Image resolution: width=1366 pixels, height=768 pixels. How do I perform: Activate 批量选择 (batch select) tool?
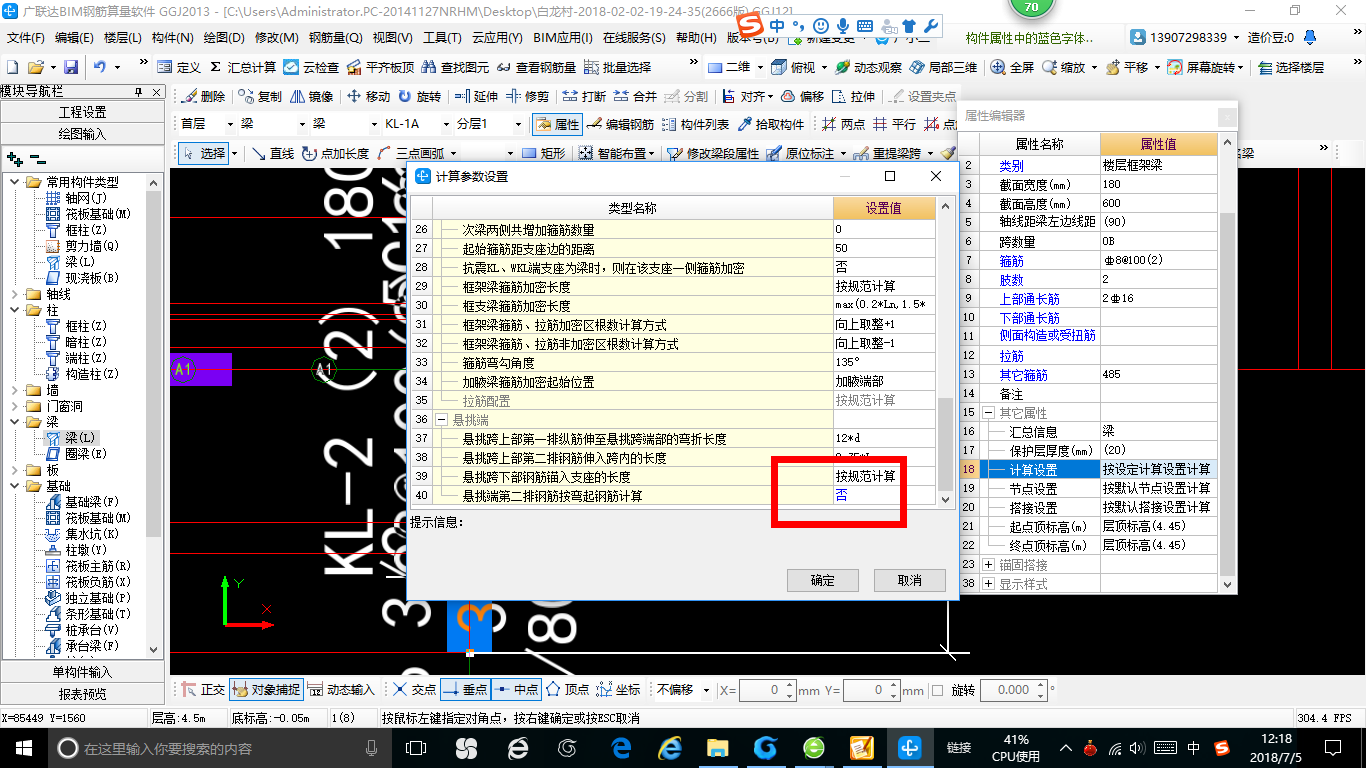tap(617, 67)
